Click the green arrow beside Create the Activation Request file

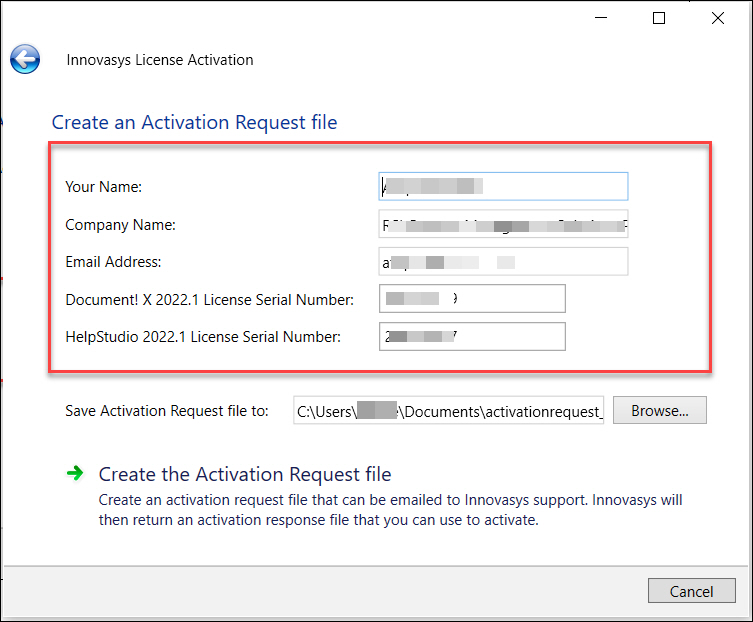point(75,474)
